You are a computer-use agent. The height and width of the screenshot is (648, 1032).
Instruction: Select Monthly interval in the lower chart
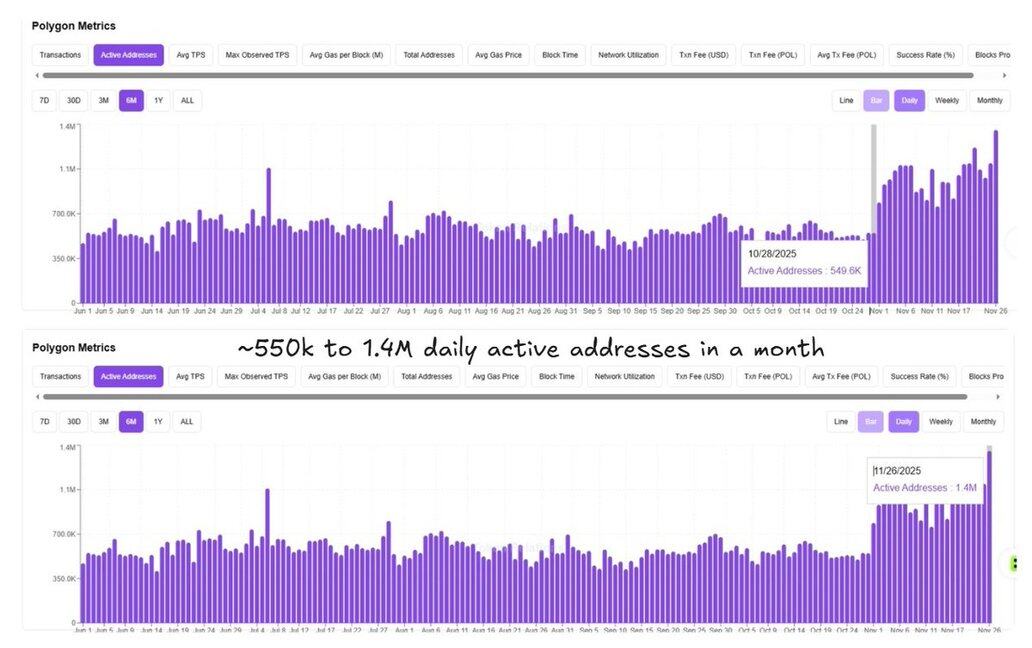983,421
